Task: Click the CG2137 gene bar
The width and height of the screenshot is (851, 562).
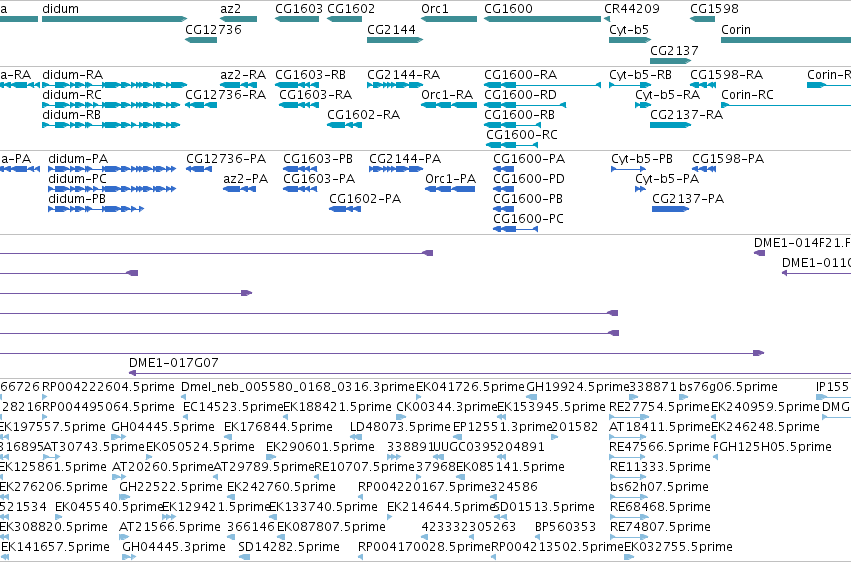Action: [671, 61]
